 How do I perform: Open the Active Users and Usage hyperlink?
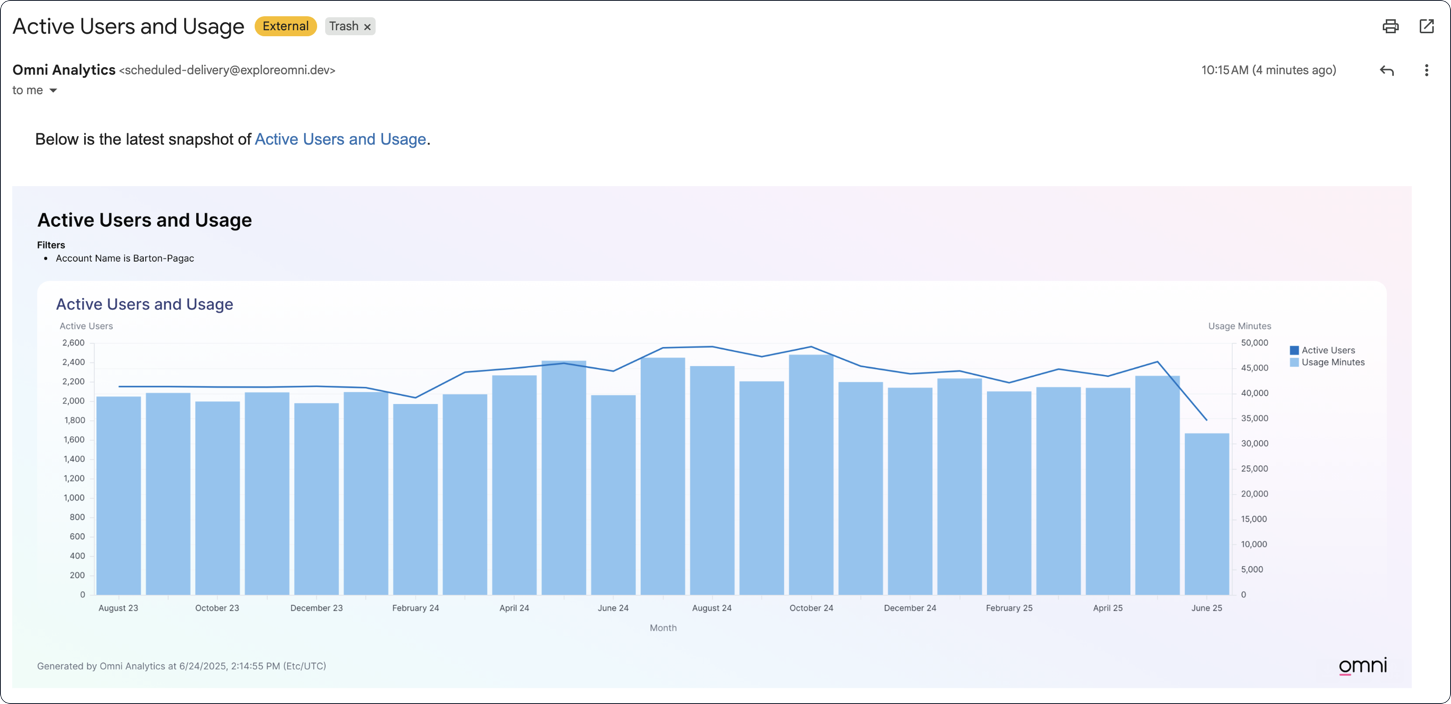[x=340, y=139]
